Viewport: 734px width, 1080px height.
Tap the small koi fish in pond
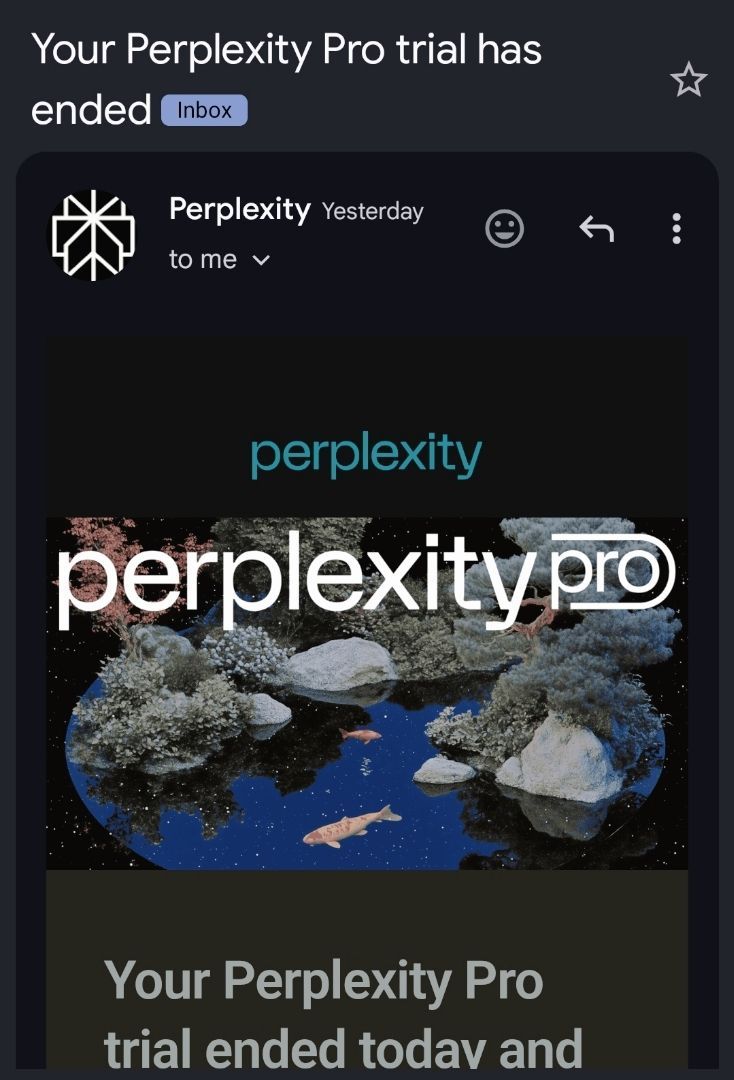(x=361, y=736)
